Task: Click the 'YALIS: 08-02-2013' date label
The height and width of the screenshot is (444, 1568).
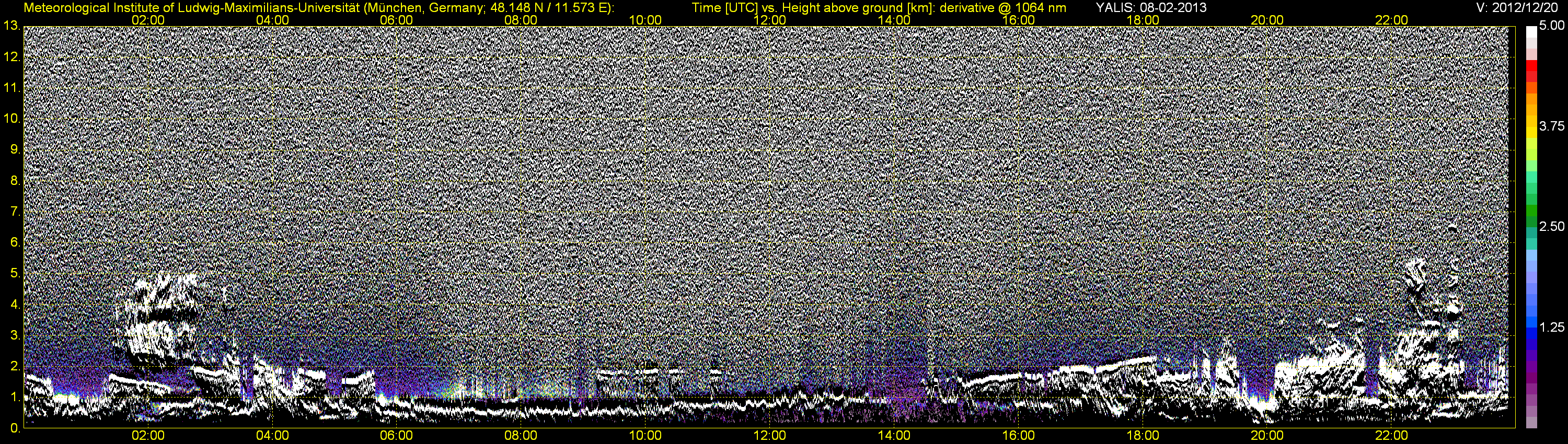Action: (x=1151, y=8)
